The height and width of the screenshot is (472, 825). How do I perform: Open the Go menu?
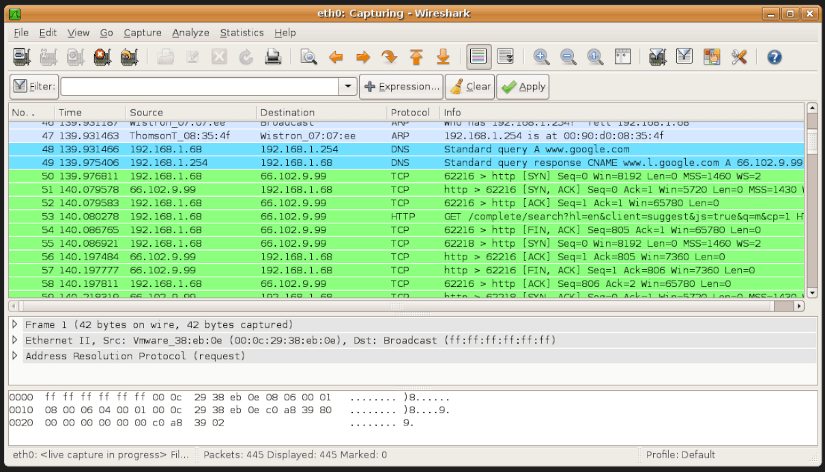(x=106, y=33)
